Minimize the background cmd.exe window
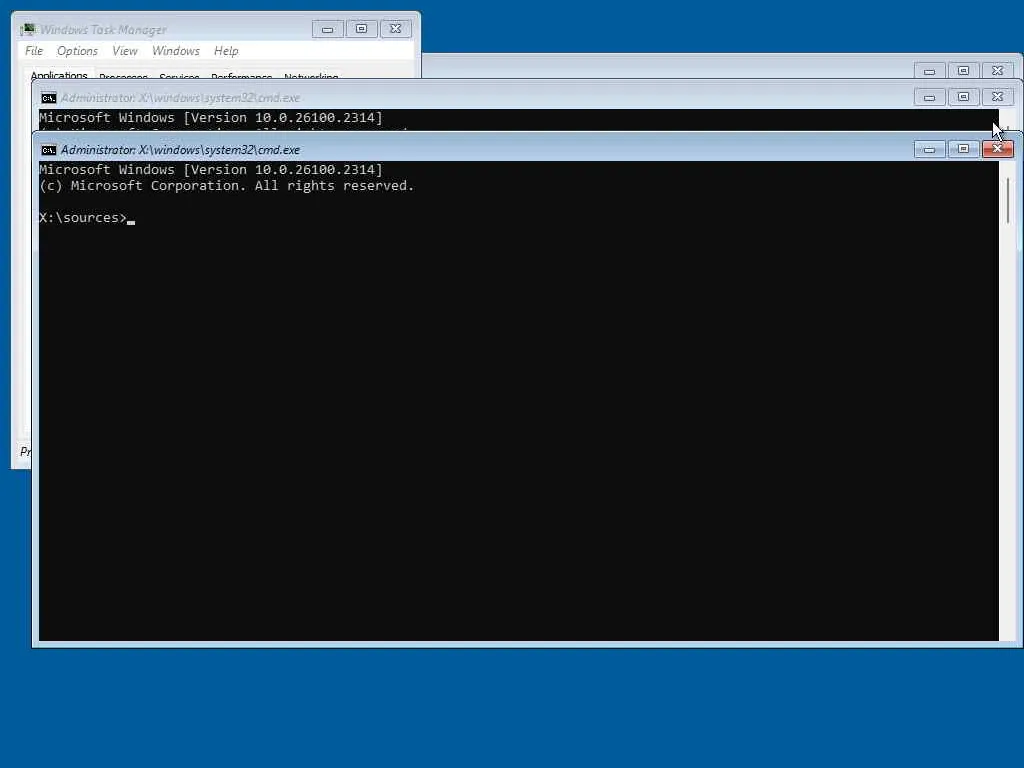This screenshot has width=1024, height=768. (x=929, y=97)
